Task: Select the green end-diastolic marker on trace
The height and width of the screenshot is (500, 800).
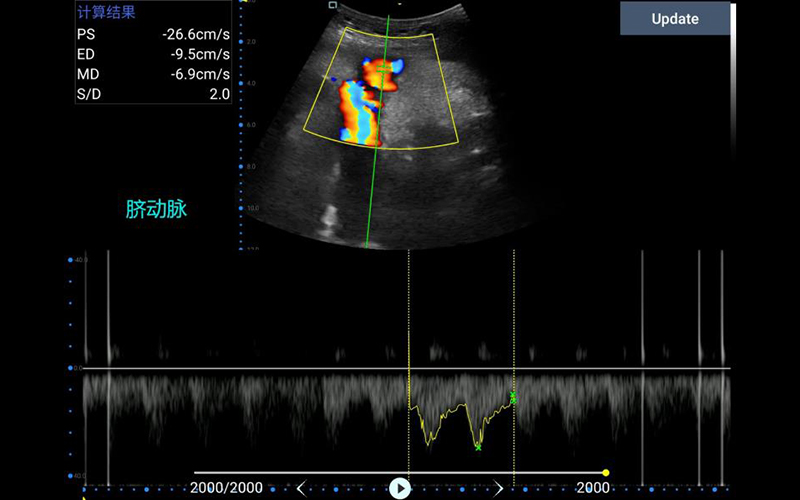Action: [x=513, y=398]
